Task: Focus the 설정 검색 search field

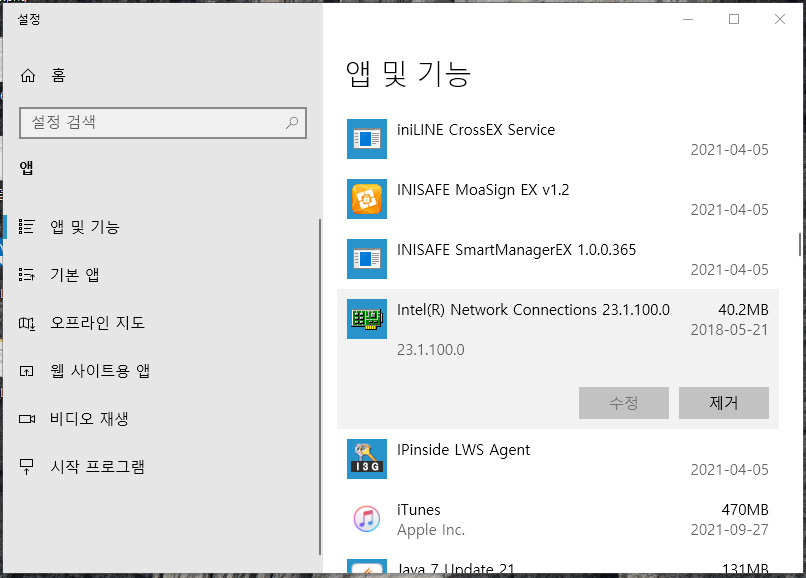Action: coord(163,123)
